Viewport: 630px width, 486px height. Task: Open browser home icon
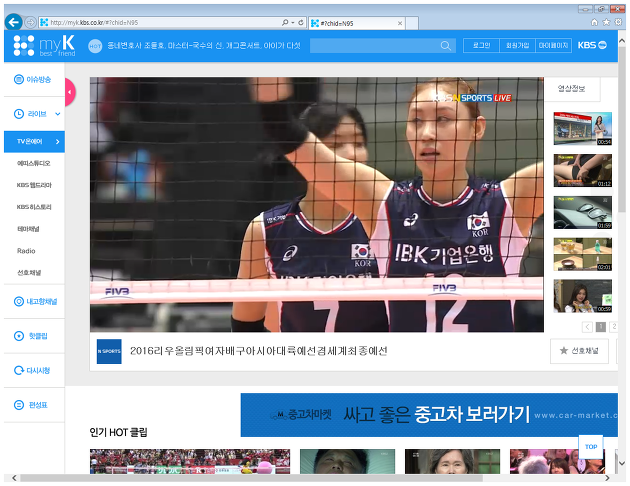click(594, 22)
